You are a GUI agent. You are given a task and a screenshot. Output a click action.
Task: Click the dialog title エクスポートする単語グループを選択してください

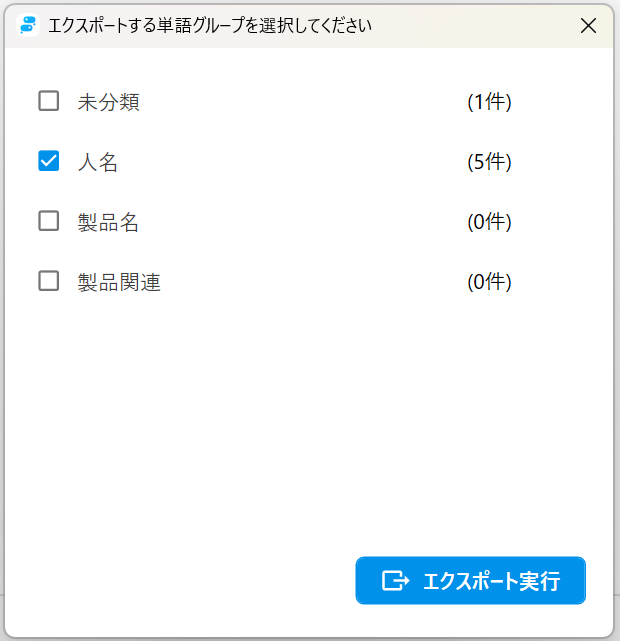pos(210,26)
